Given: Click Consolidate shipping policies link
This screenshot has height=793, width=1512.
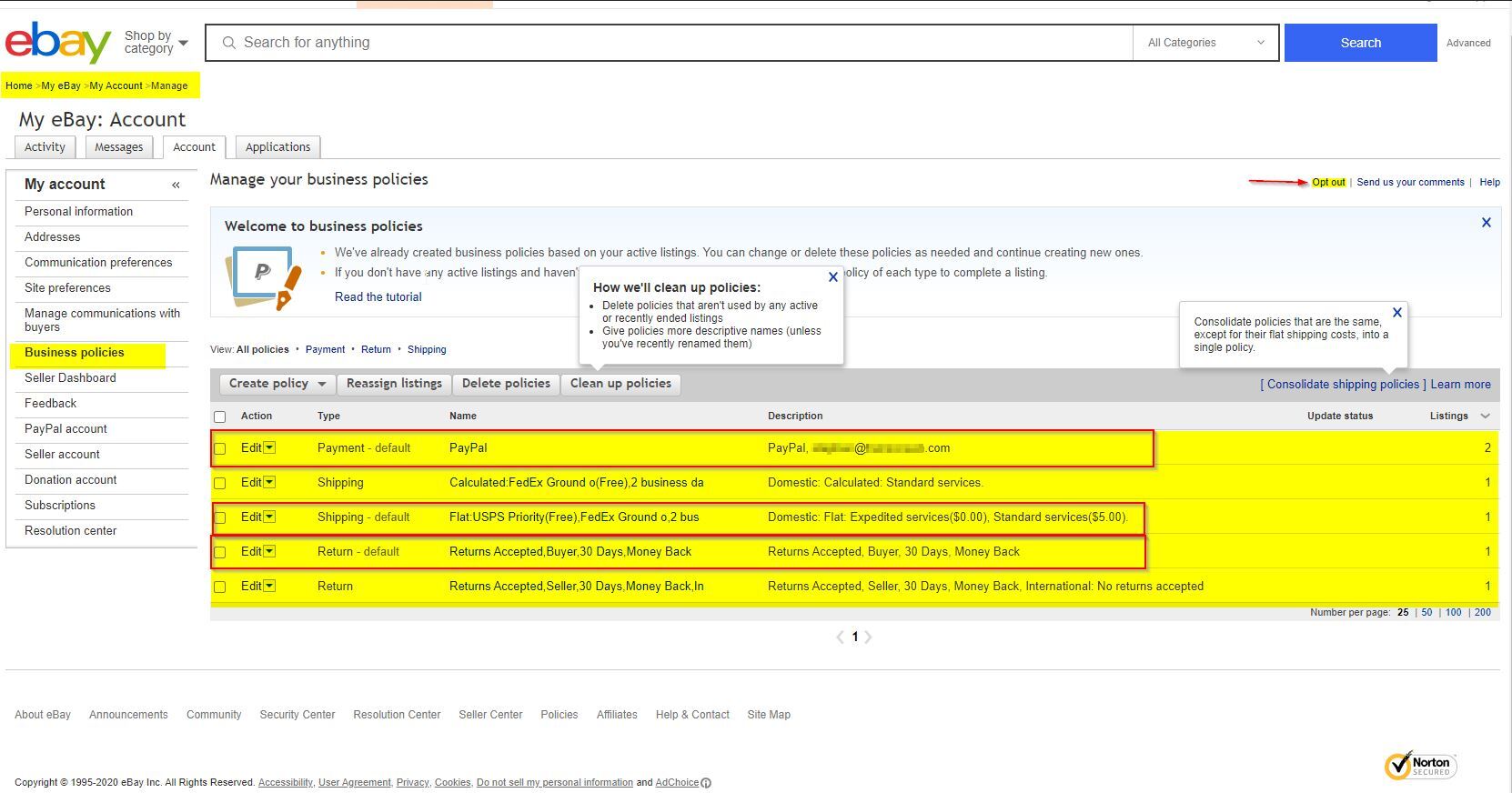Looking at the screenshot, I should click(1343, 385).
